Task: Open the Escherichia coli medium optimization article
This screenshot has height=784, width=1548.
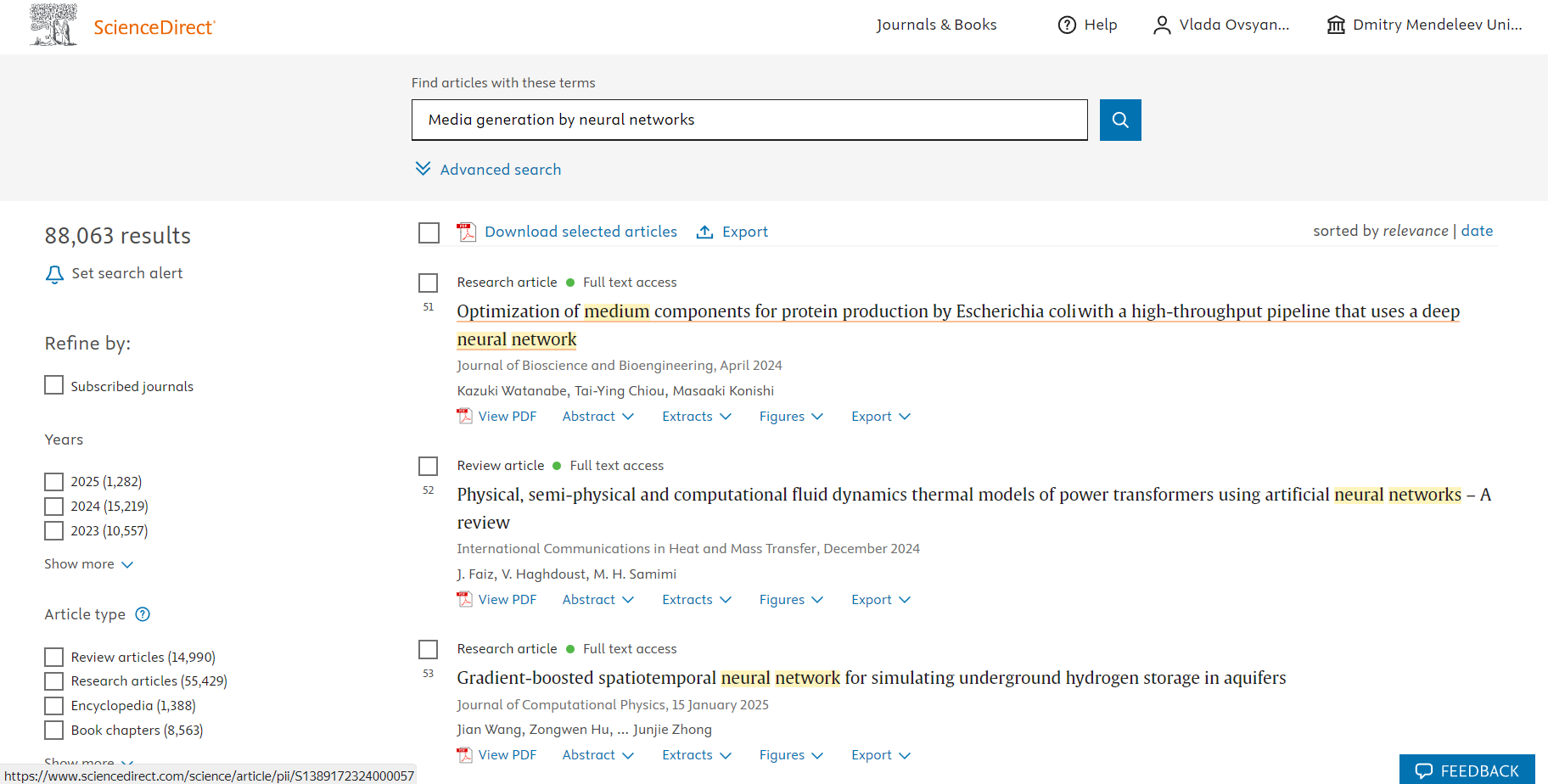Action: pos(958,325)
